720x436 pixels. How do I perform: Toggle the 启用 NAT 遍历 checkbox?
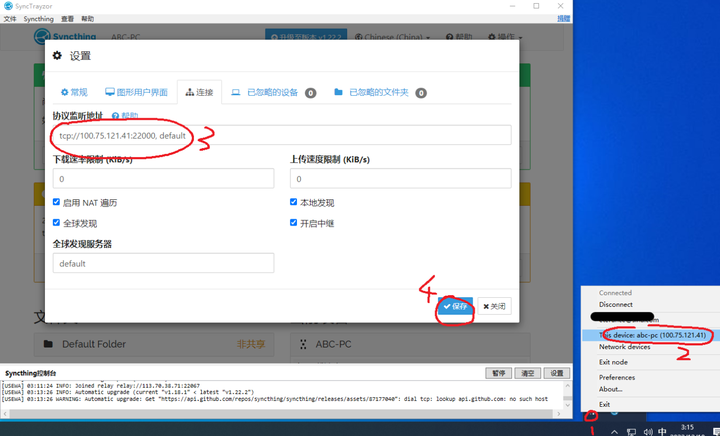[56, 202]
